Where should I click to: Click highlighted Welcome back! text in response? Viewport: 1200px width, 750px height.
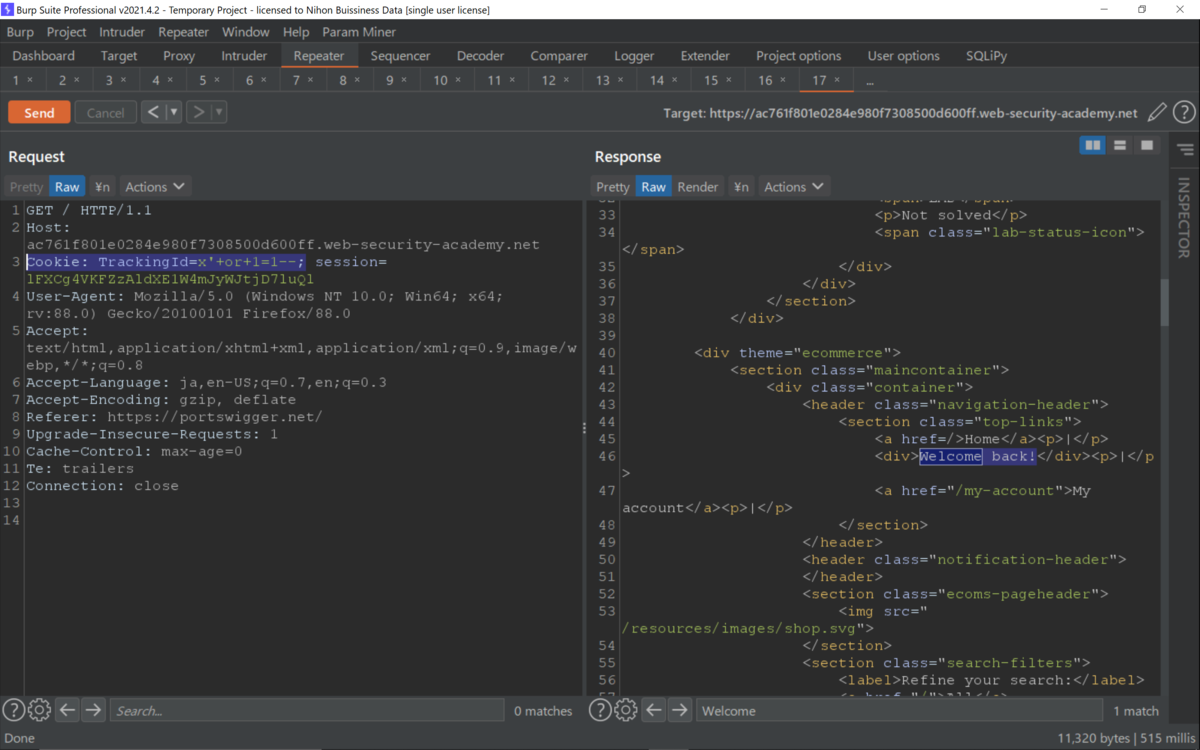click(x=978, y=456)
